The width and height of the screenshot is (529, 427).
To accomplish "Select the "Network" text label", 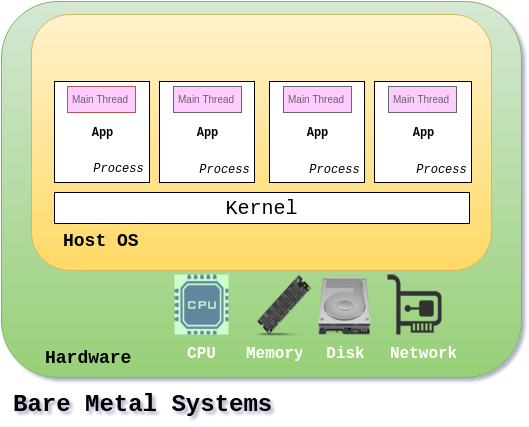I will point(423,353).
